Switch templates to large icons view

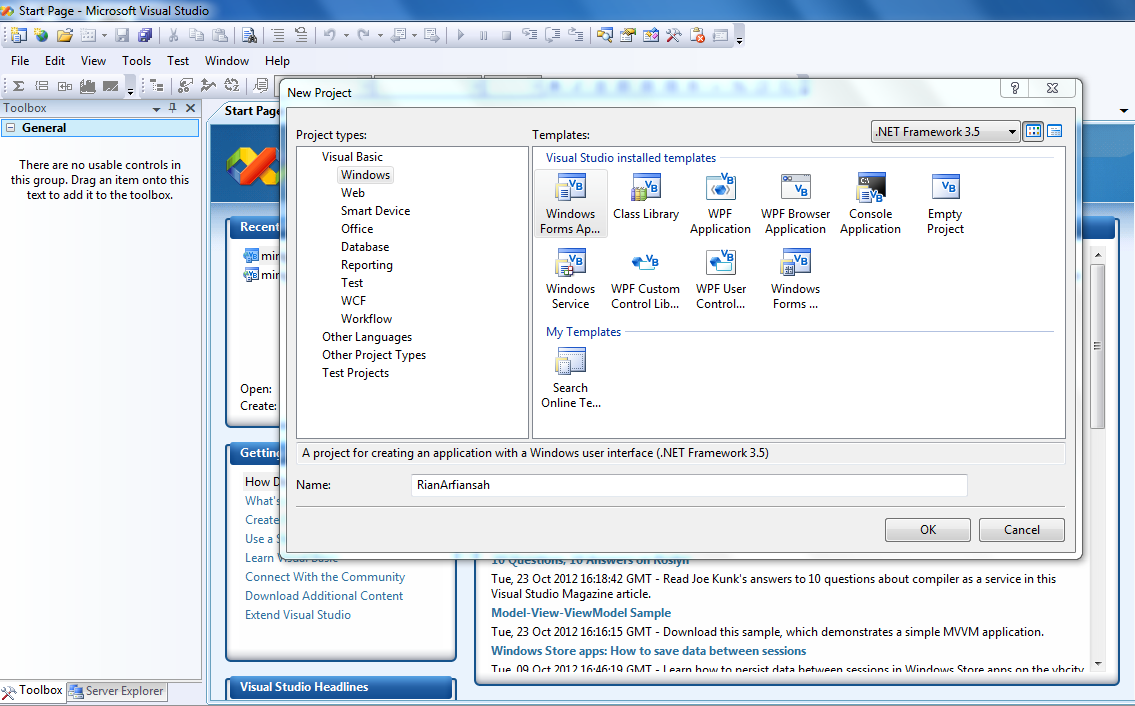point(1034,131)
